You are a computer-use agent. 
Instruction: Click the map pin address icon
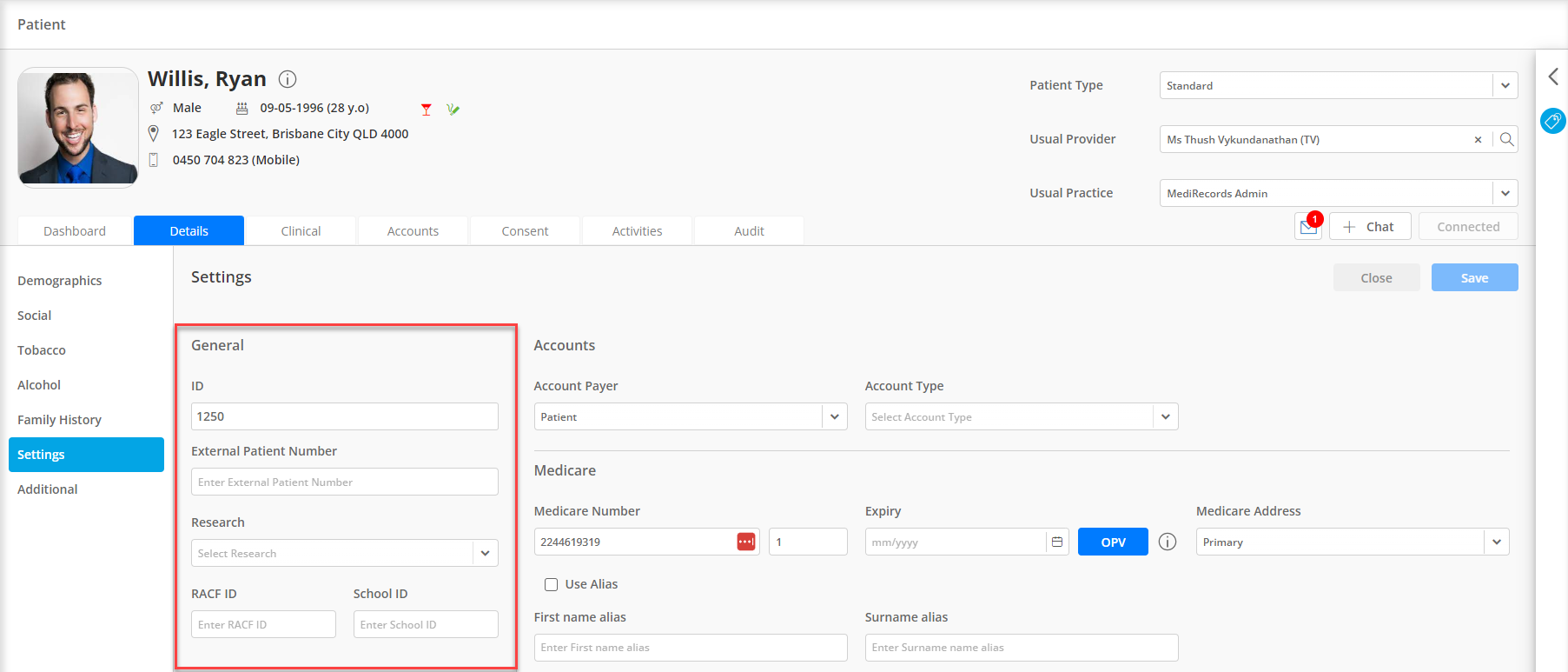click(154, 133)
